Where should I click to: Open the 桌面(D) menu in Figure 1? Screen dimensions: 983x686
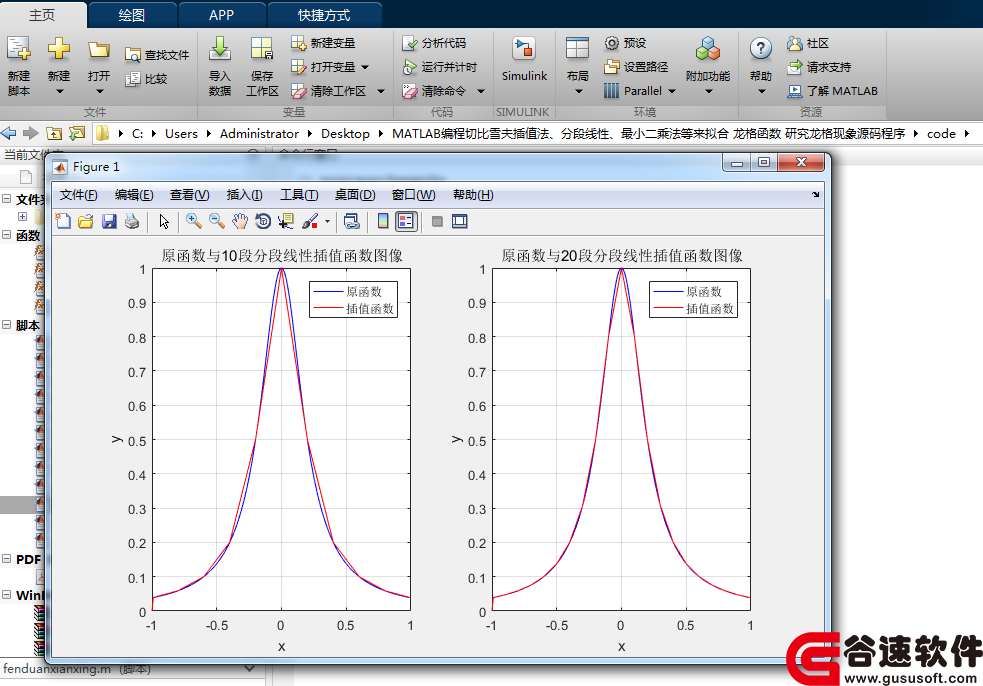click(x=355, y=195)
